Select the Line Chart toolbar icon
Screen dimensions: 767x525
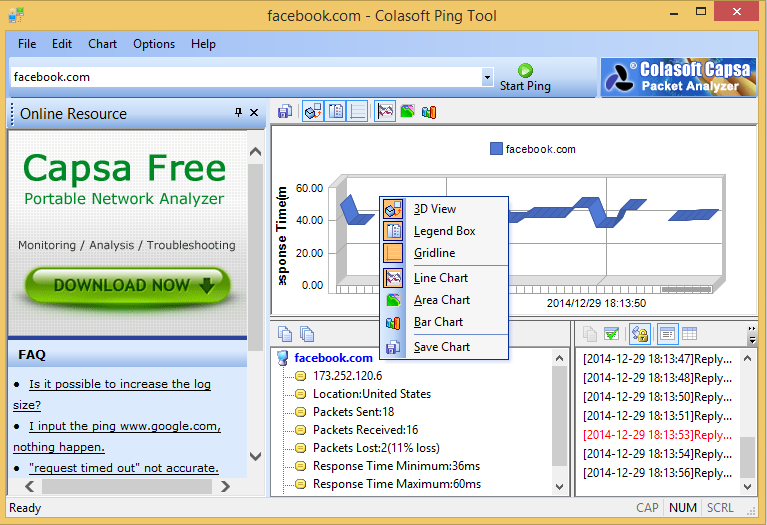point(385,112)
